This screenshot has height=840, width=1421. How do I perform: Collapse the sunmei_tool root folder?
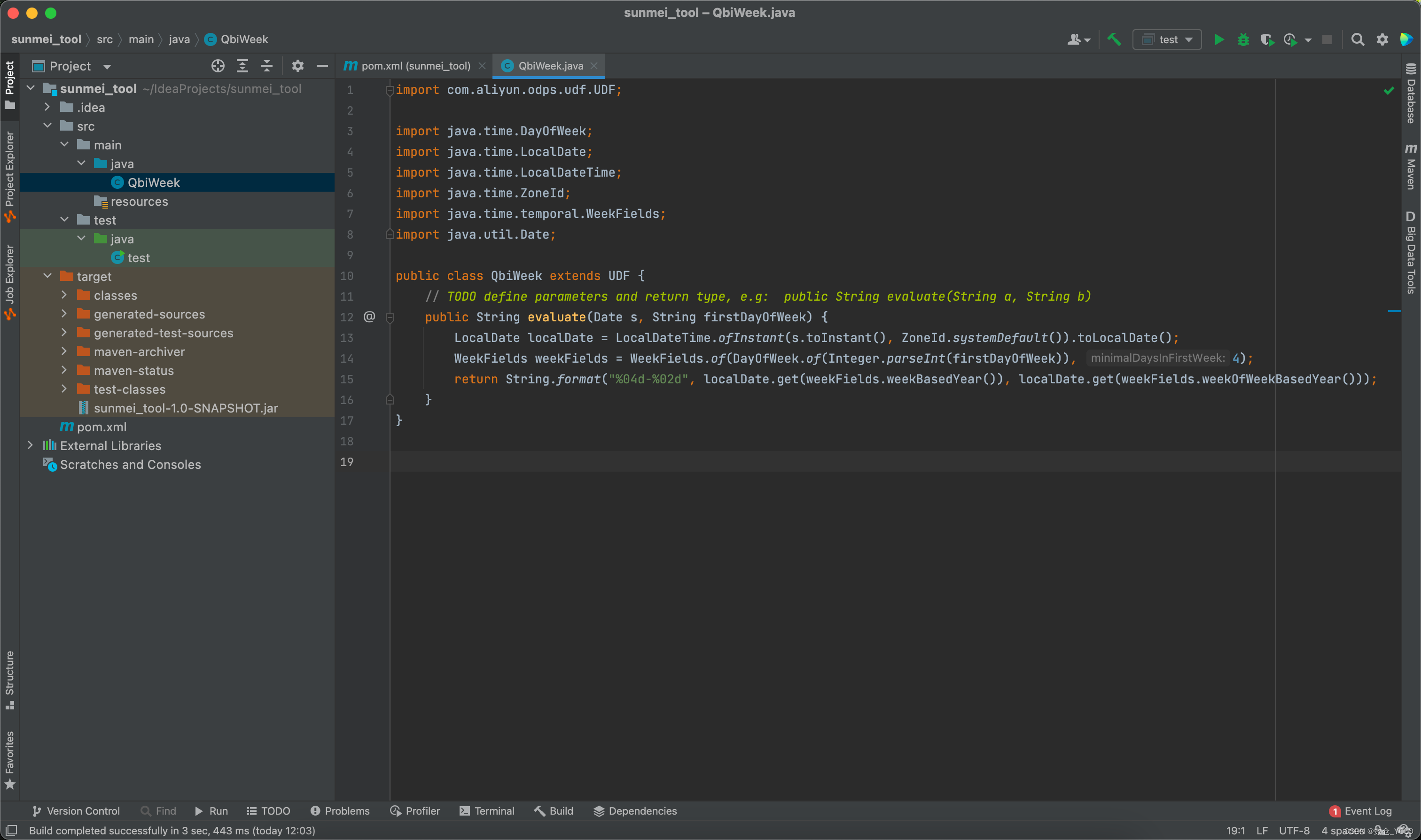click(x=31, y=88)
